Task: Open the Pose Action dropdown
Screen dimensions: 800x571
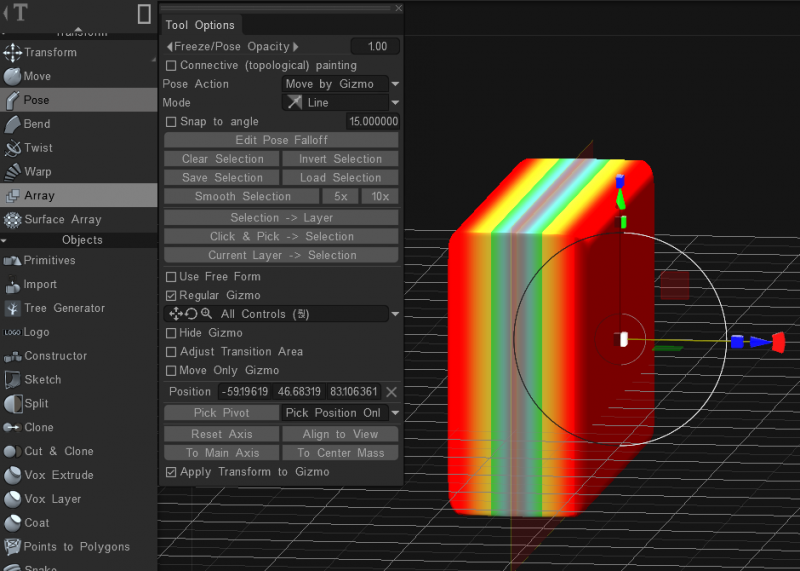Action: [x=341, y=84]
